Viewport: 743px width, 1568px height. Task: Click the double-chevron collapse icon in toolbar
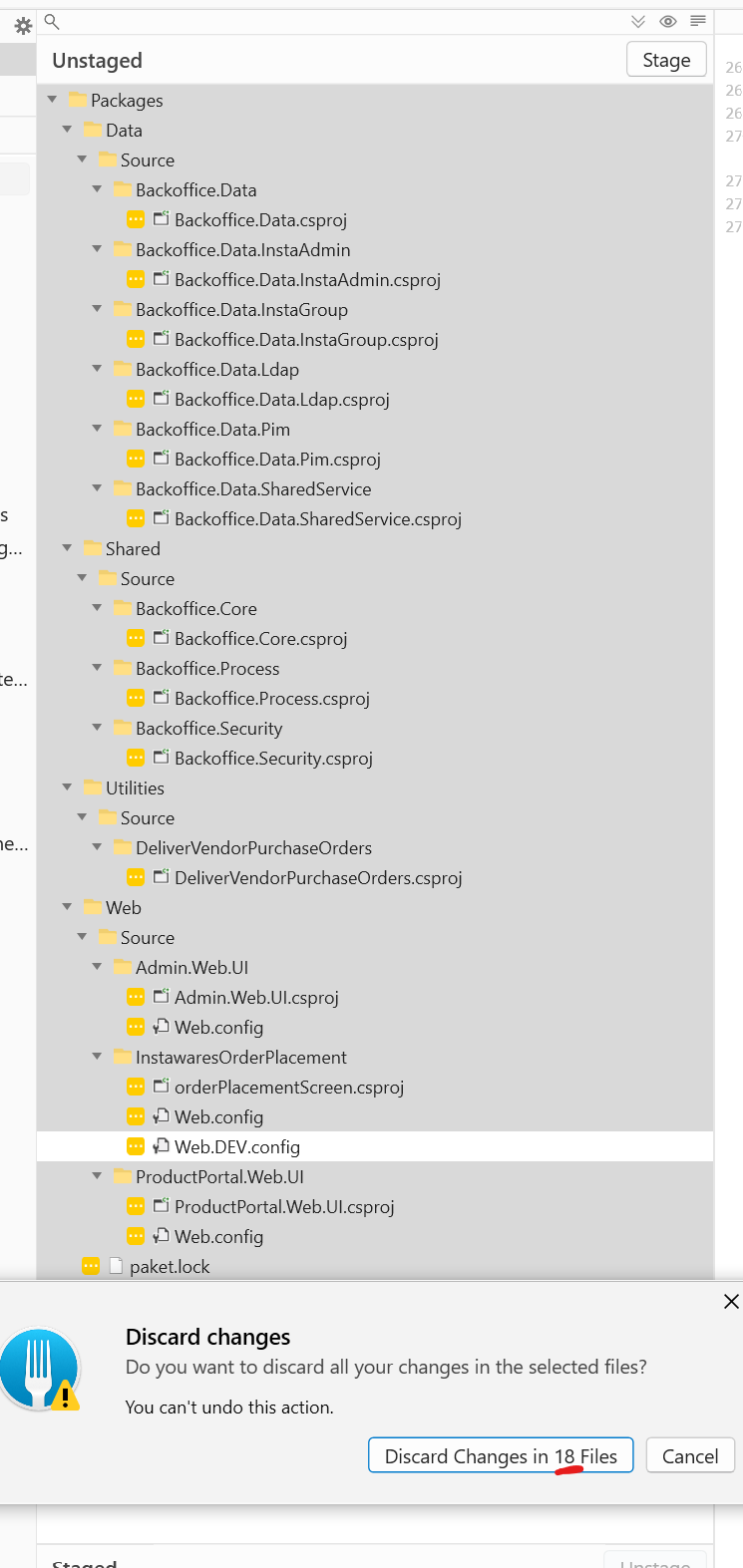637,21
